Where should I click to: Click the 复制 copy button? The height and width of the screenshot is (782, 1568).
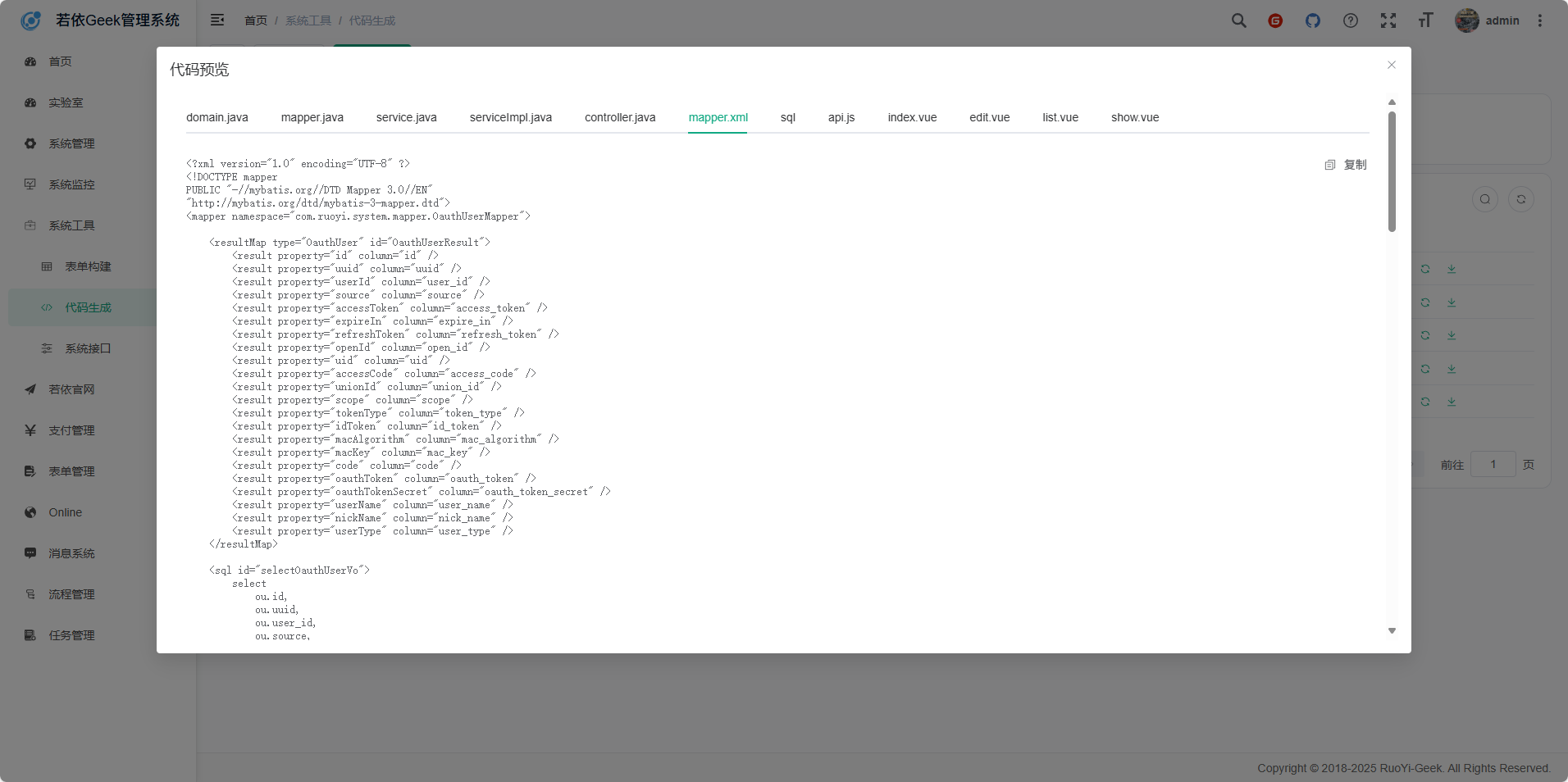pos(1355,165)
